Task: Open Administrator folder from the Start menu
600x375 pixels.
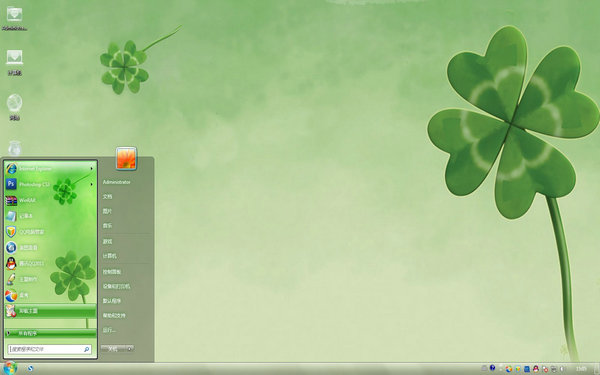Action: [117, 182]
